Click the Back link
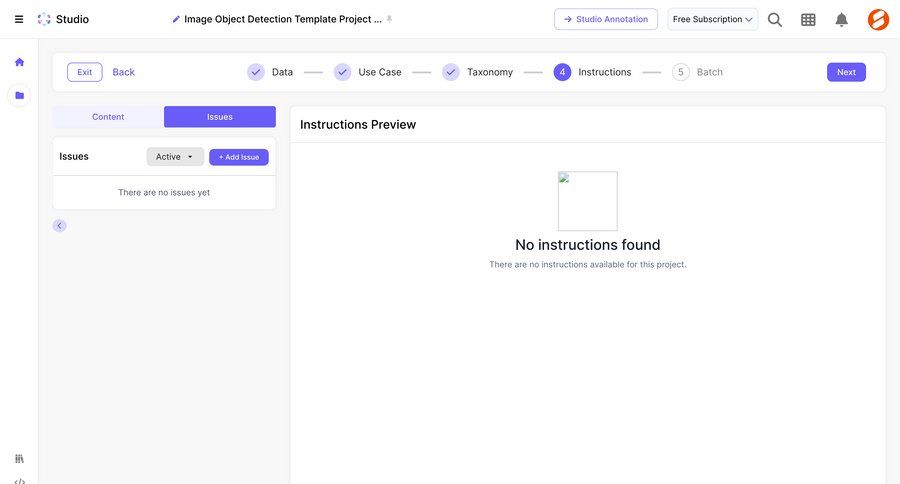The image size is (900, 484). click(x=123, y=72)
